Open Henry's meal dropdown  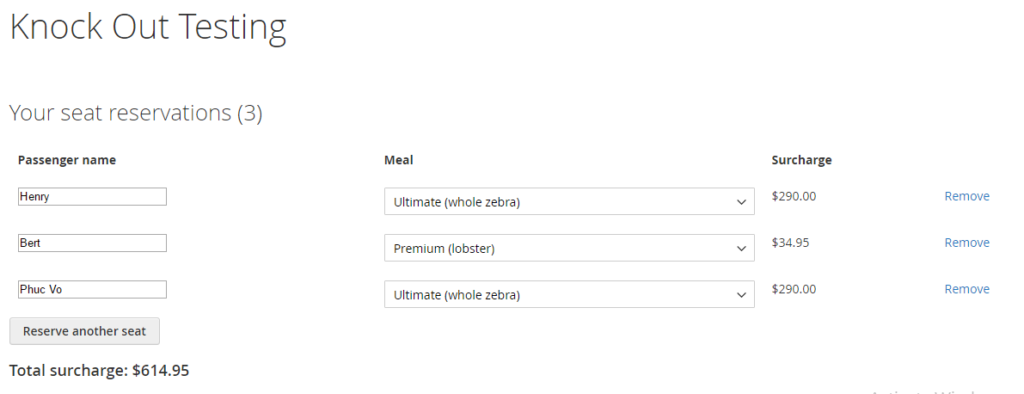pos(569,201)
